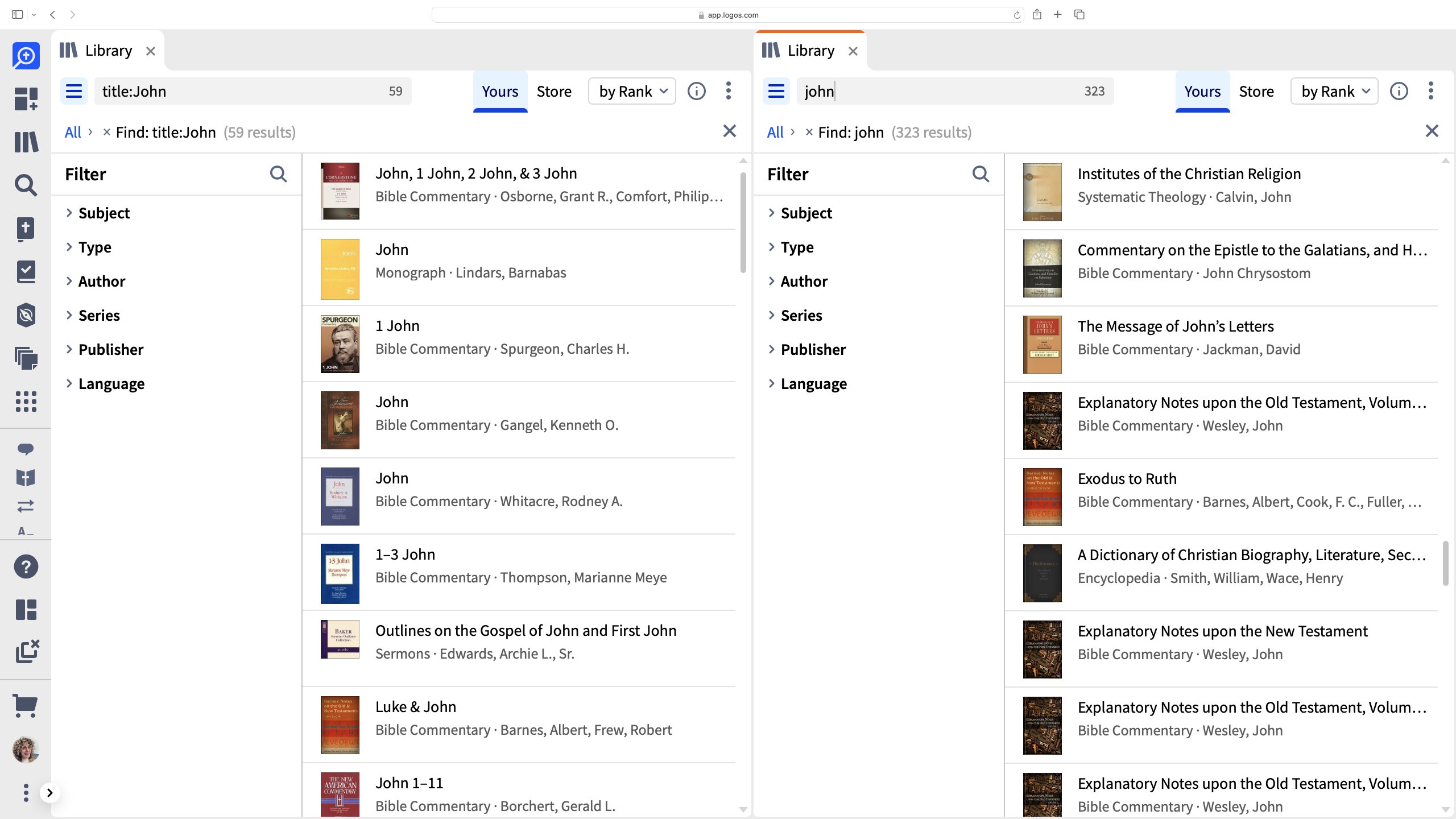Clear right Library filter bar with X
Screen dimensions: 1456x819
point(1432,131)
